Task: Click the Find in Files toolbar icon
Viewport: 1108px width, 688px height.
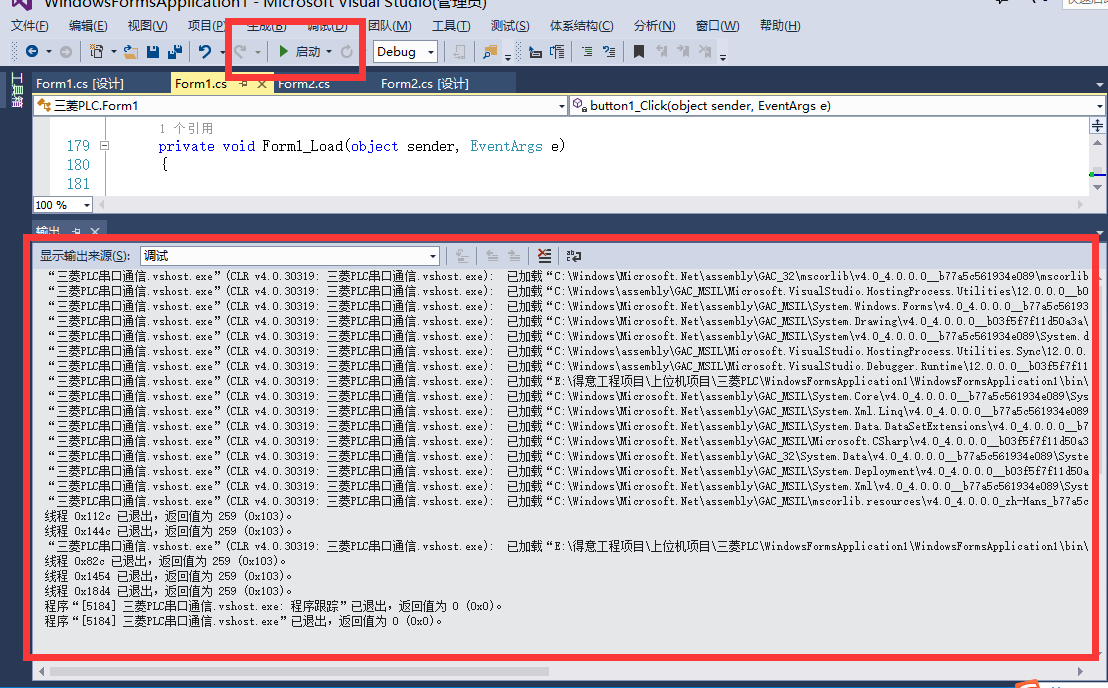Action: (x=489, y=52)
